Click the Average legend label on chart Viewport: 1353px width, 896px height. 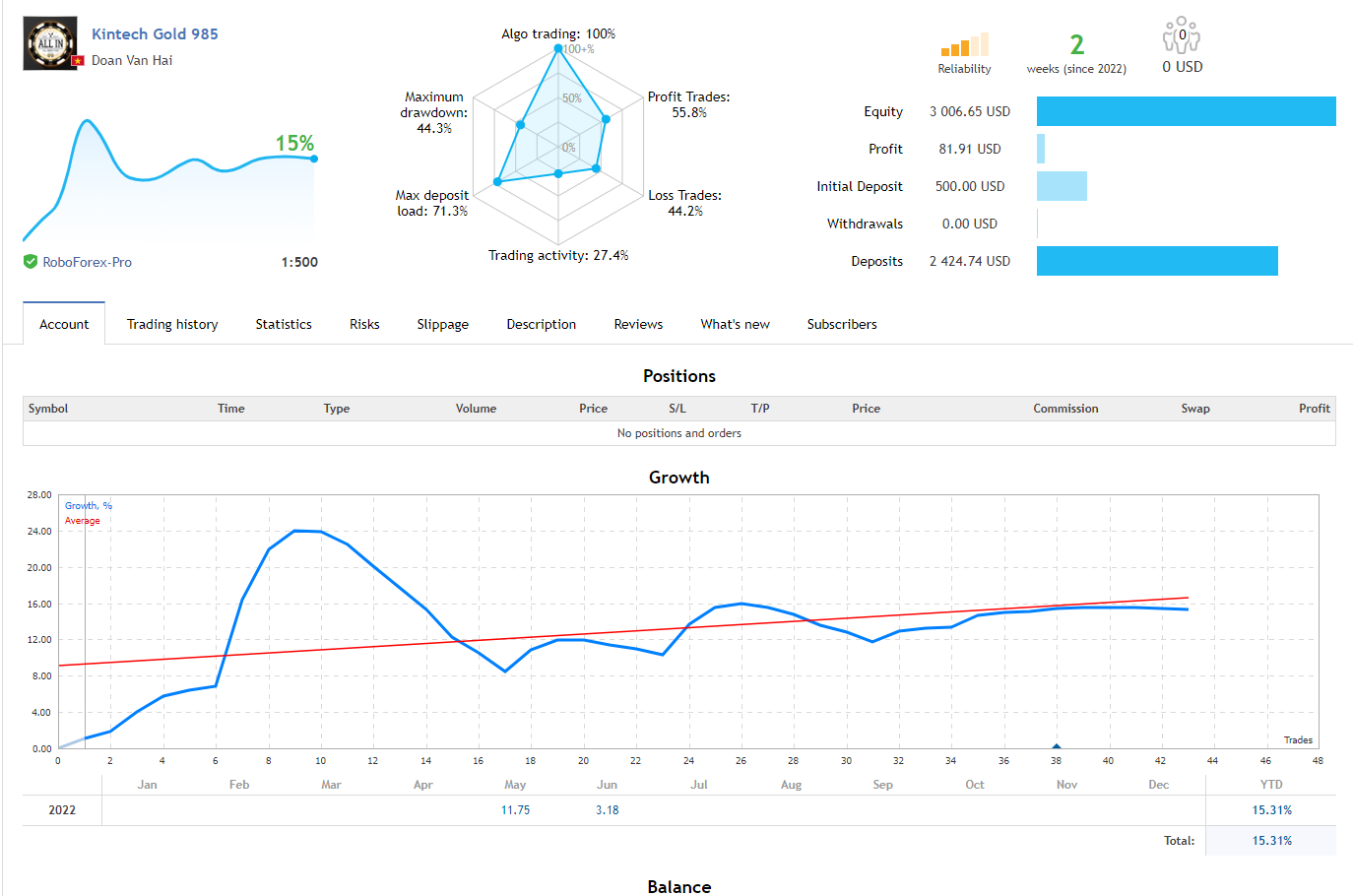click(x=83, y=521)
